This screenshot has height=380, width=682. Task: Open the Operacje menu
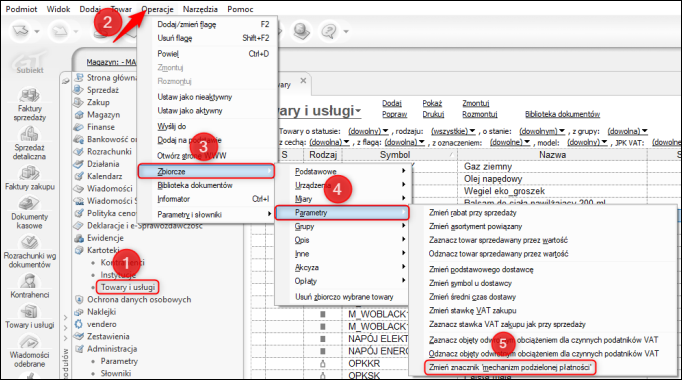pyautogui.click(x=157, y=9)
